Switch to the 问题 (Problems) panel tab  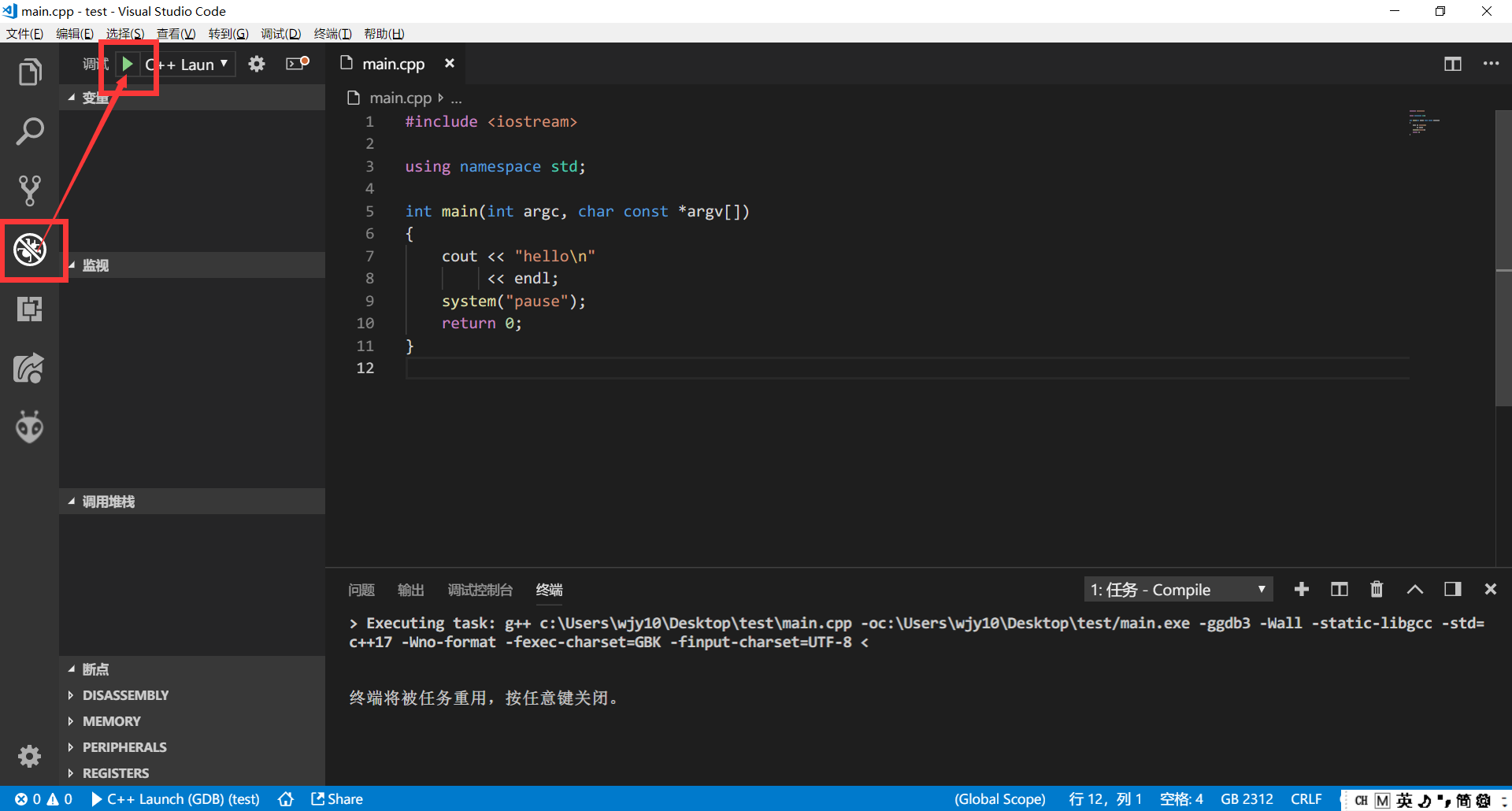coord(361,590)
